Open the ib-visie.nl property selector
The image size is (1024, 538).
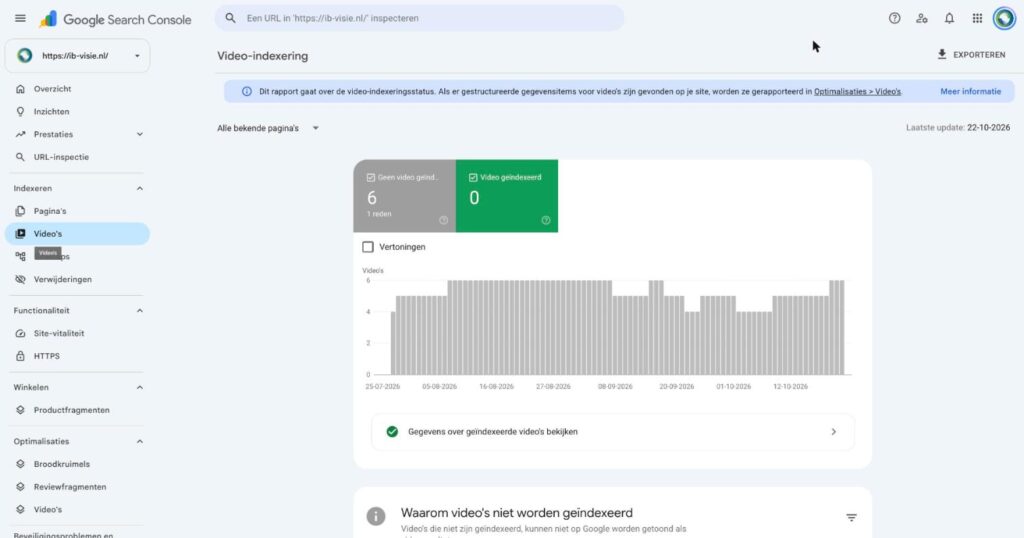pos(77,55)
